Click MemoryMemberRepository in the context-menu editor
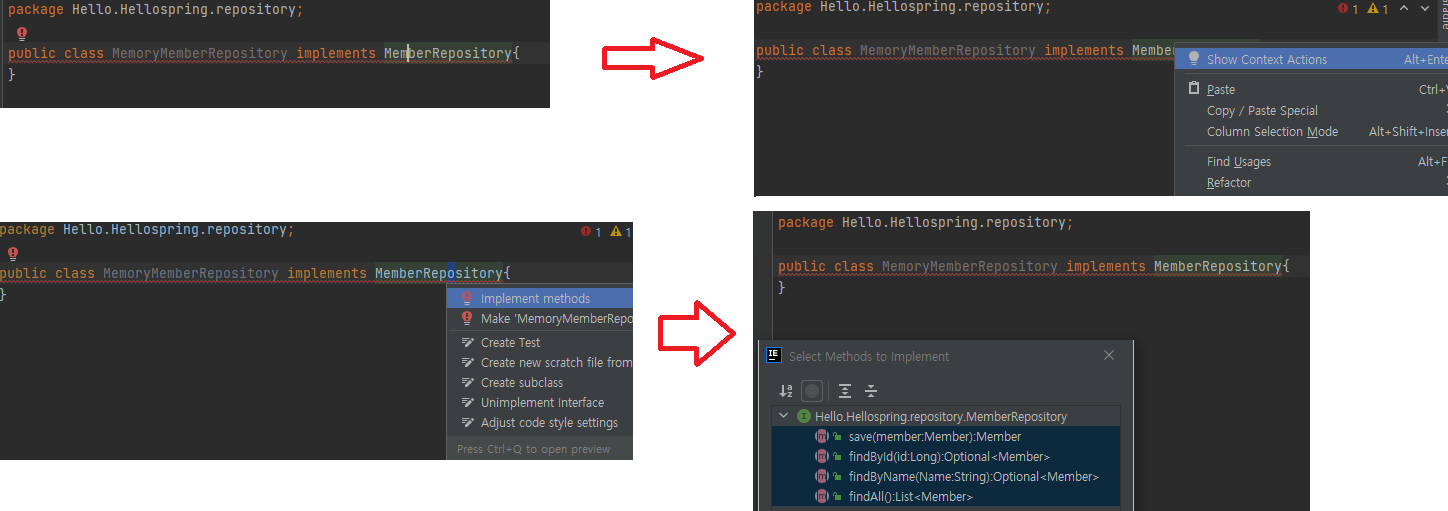This screenshot has height=511, width=1448. pyautogui.click(x=948, y=50)
